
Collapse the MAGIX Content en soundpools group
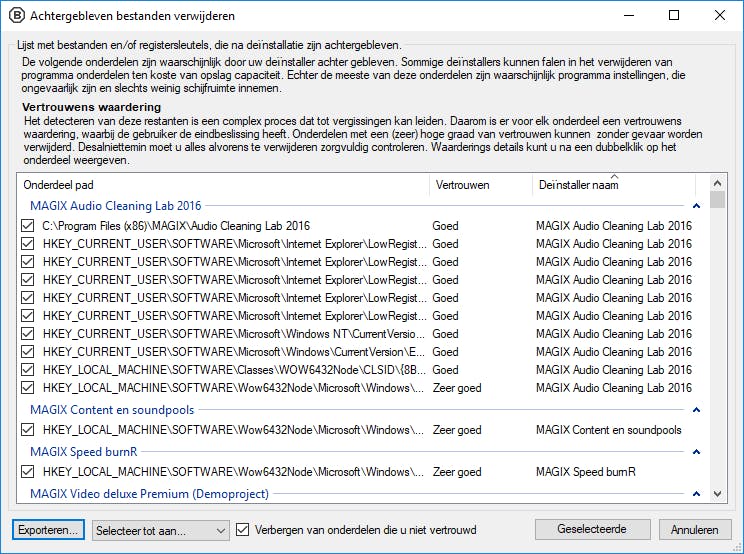click(696, 410)
